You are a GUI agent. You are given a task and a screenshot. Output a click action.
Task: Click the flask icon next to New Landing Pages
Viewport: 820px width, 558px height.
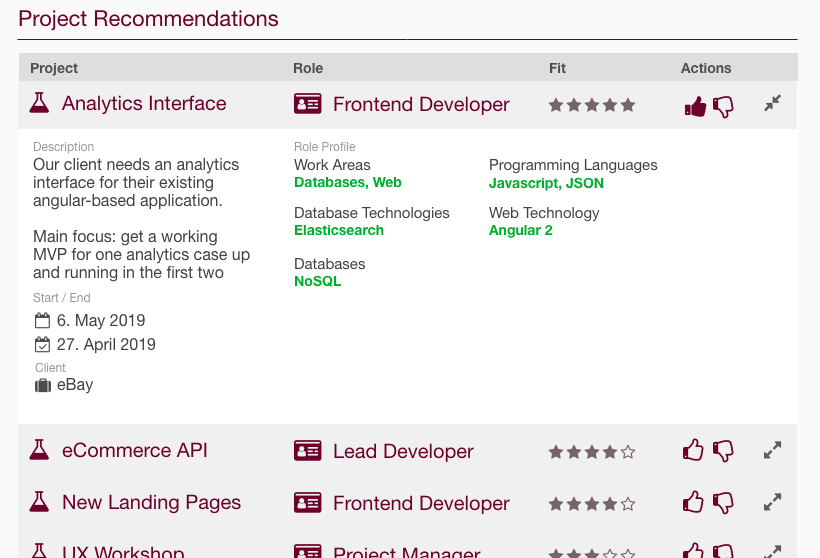[x=39, y=502]
